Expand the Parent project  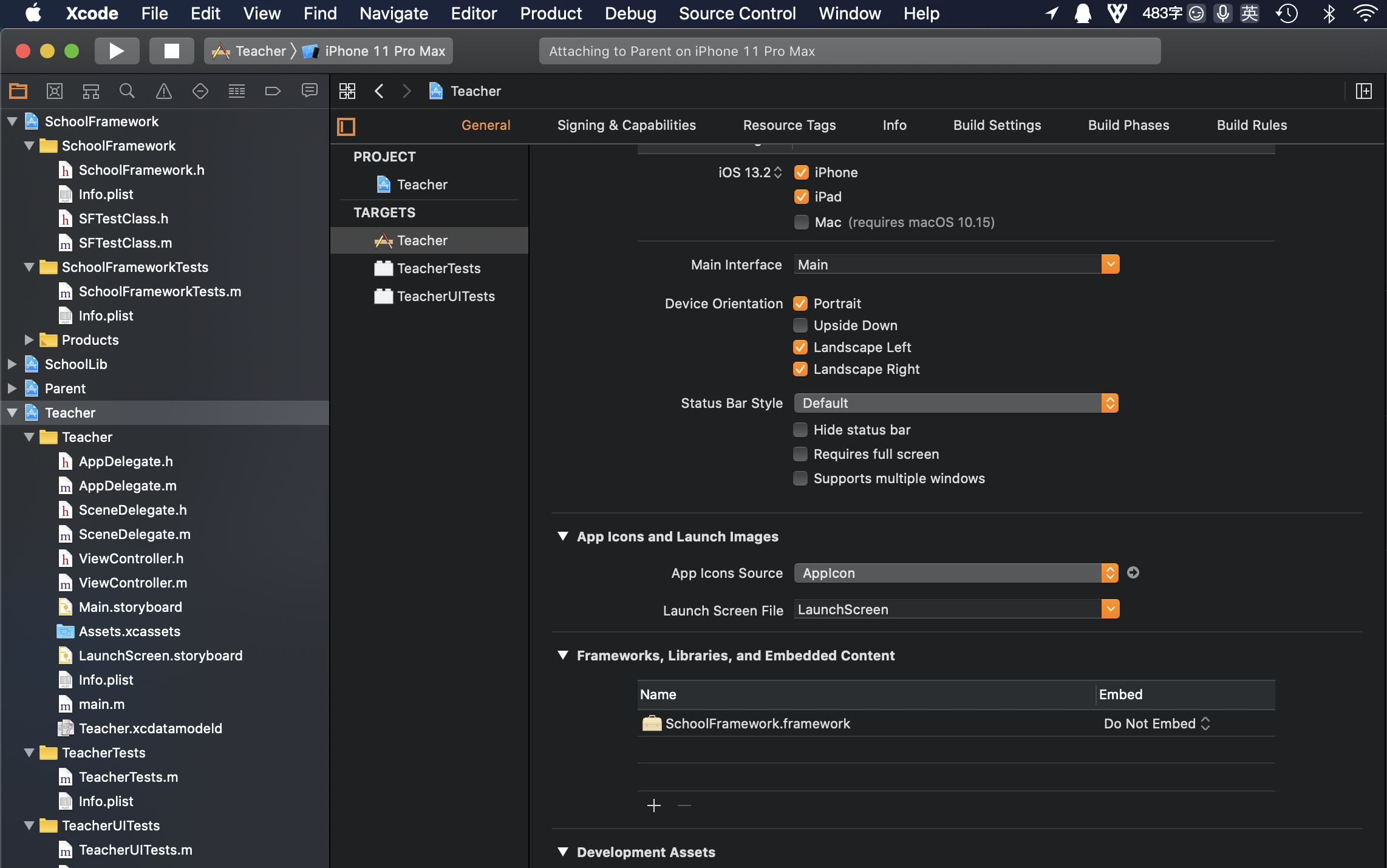pyautogui.click(x=12, y=388)
